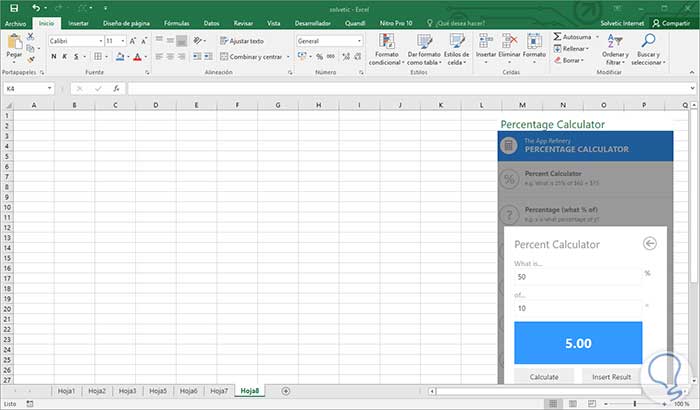
Task: Click Buscar y seleccionar magnifier icon
Action: point(648,40)
